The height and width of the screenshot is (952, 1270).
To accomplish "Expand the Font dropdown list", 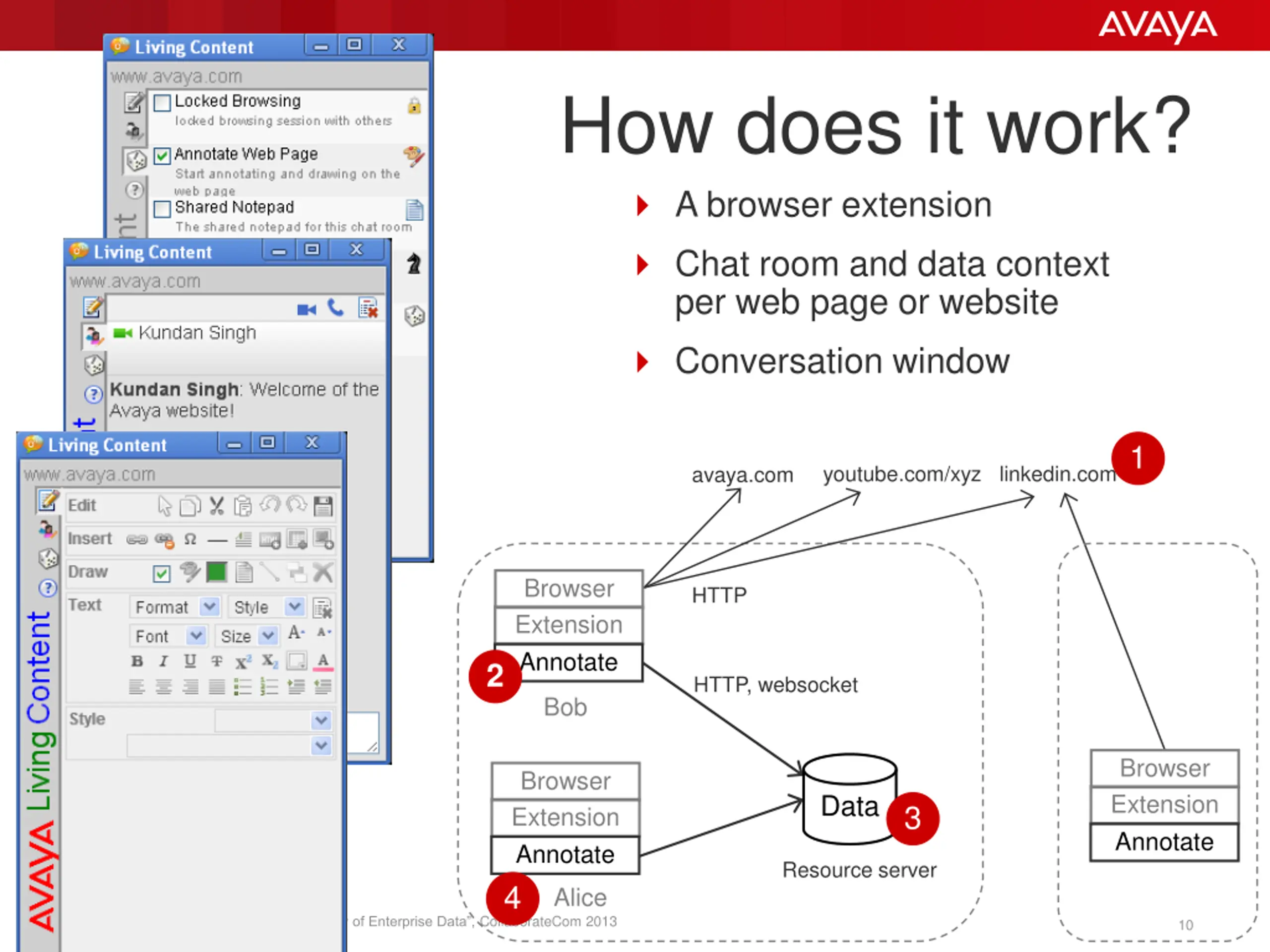I will click(167, 636).
